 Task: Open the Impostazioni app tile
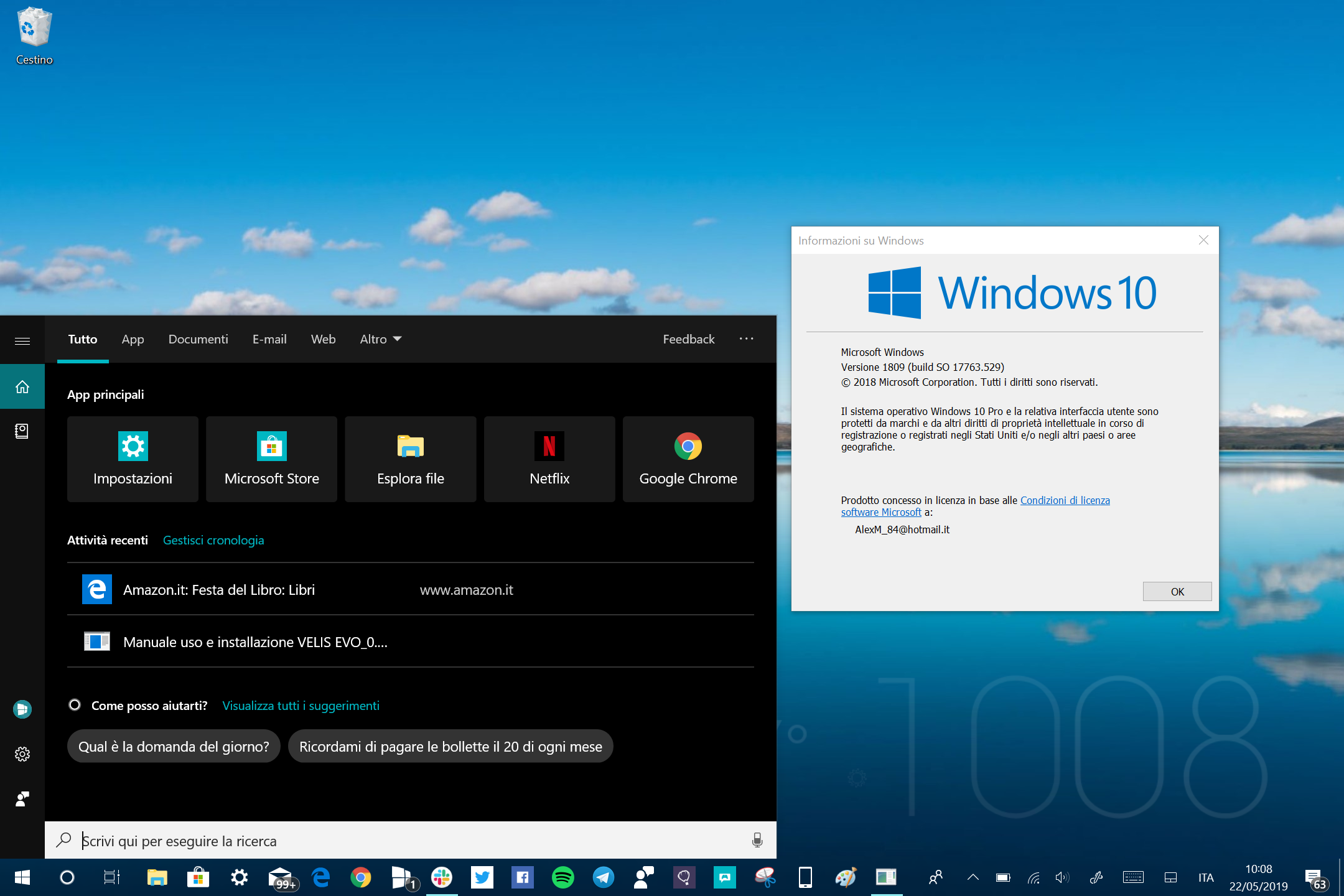coord(133,459)
